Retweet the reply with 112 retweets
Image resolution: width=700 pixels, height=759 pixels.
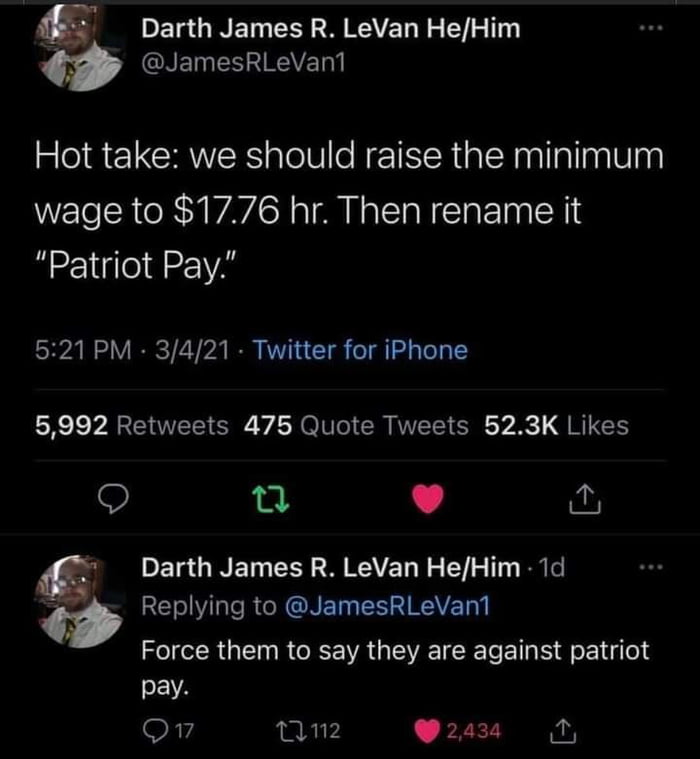[307, 730]
